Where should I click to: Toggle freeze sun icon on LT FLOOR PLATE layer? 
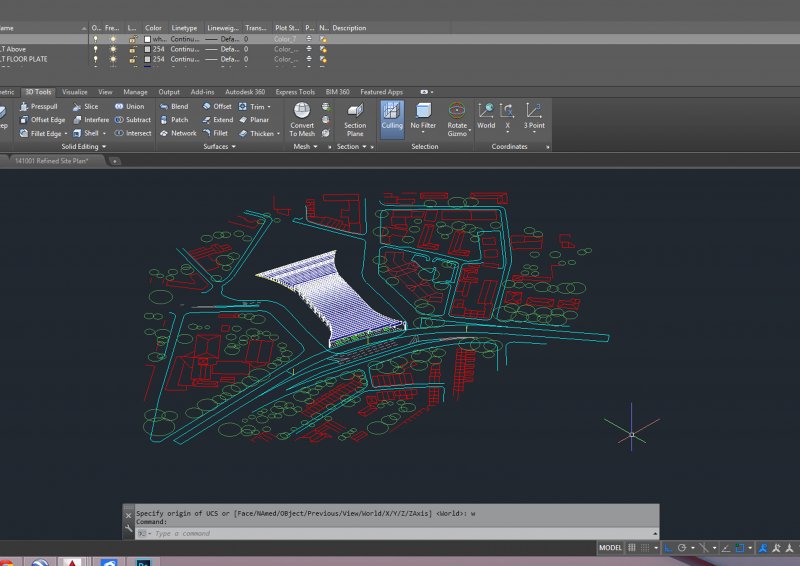pyautogui.click(x=113, y=59)
